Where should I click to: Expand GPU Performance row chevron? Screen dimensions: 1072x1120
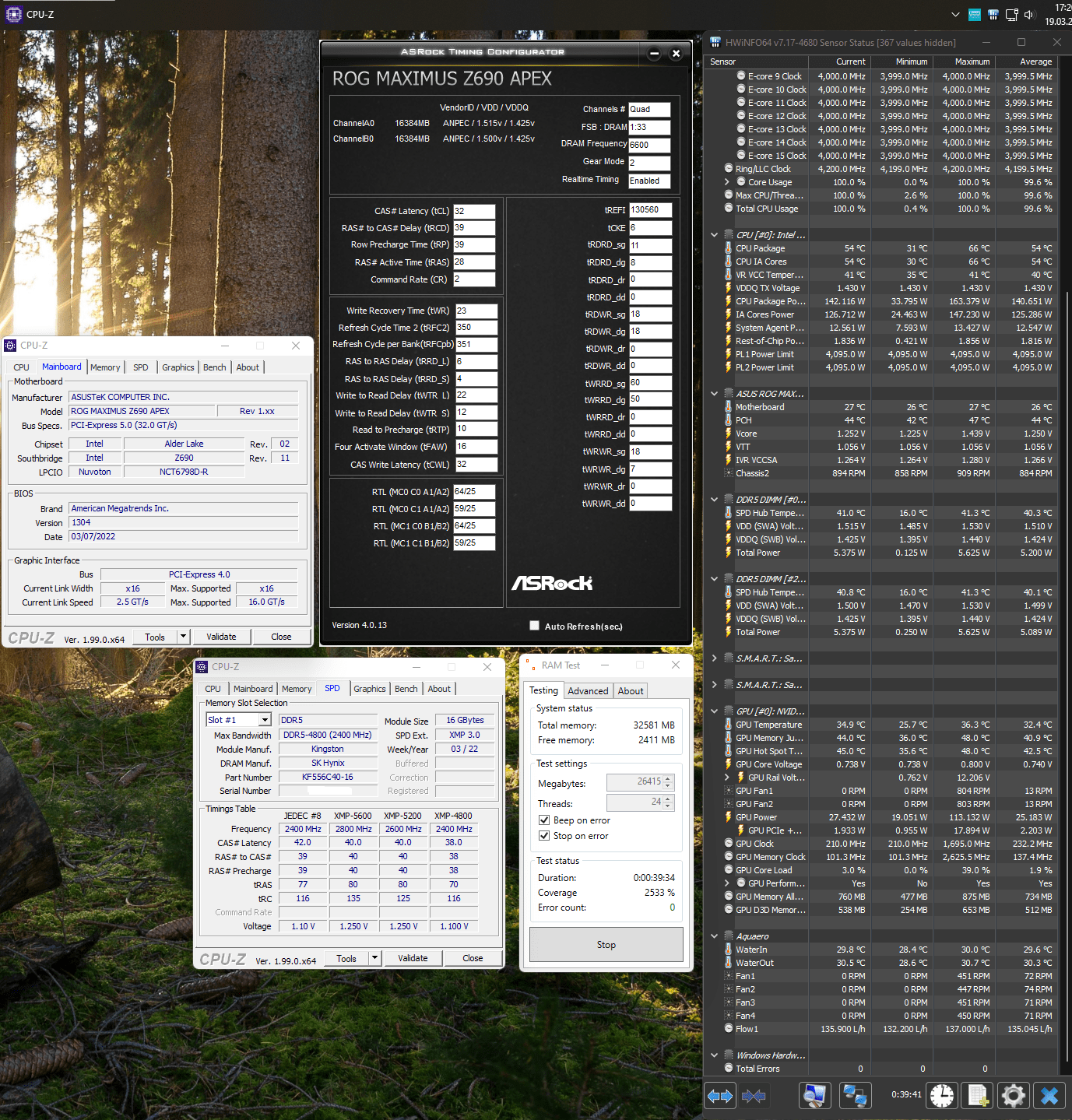point(727,883)
